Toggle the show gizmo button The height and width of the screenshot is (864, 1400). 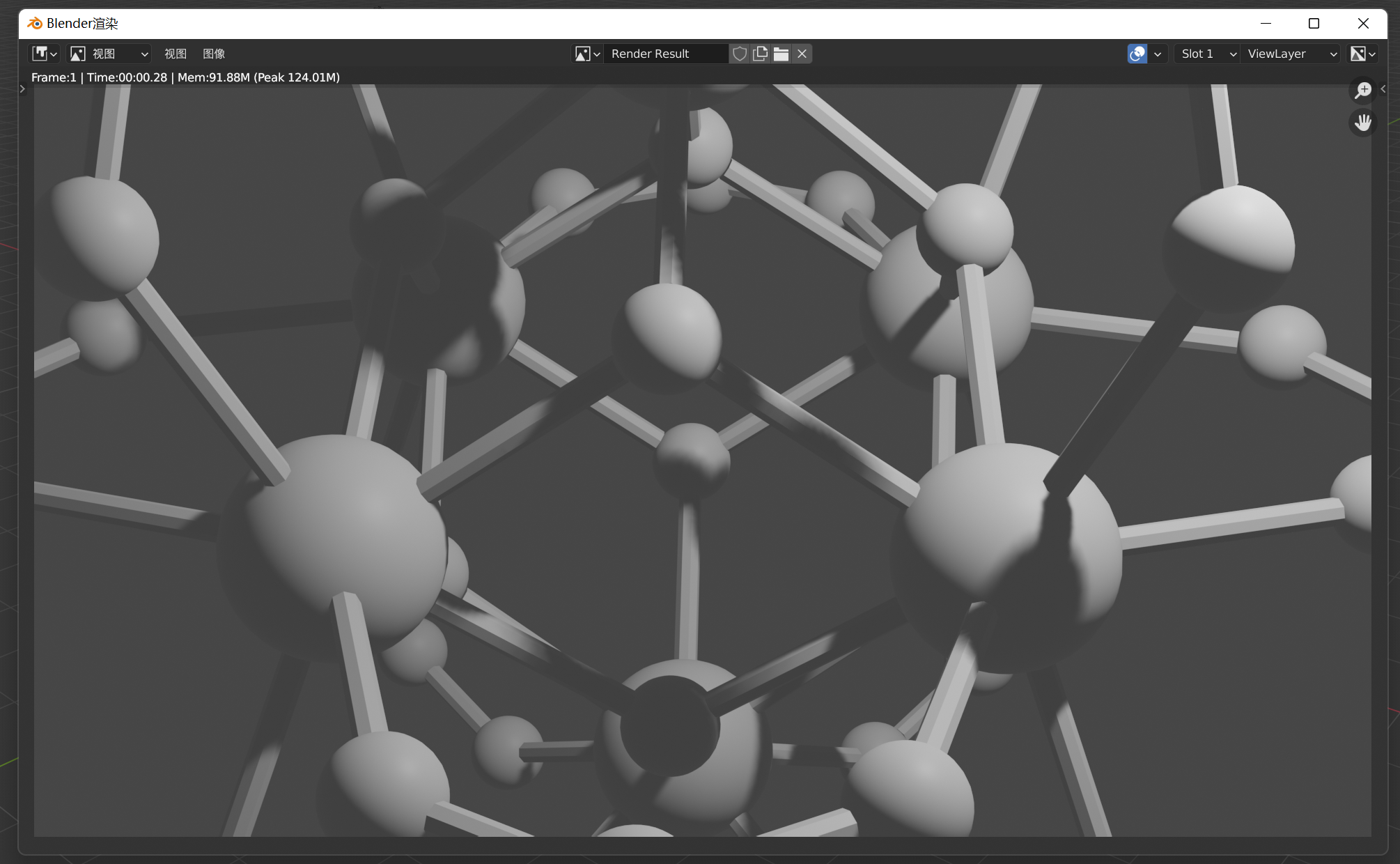[1137, 54]
